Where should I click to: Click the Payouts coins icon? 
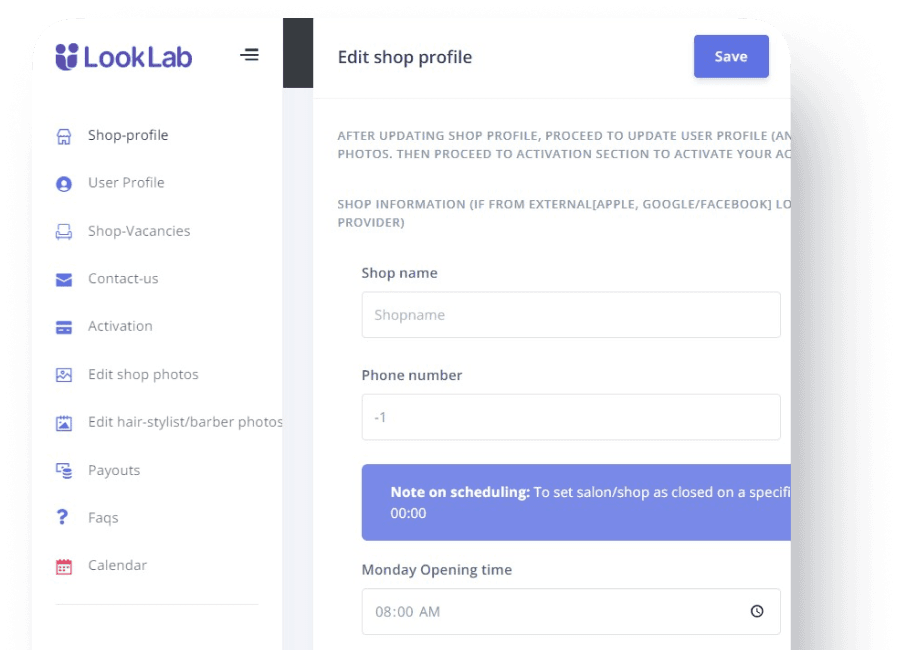[x=64, y=471]
